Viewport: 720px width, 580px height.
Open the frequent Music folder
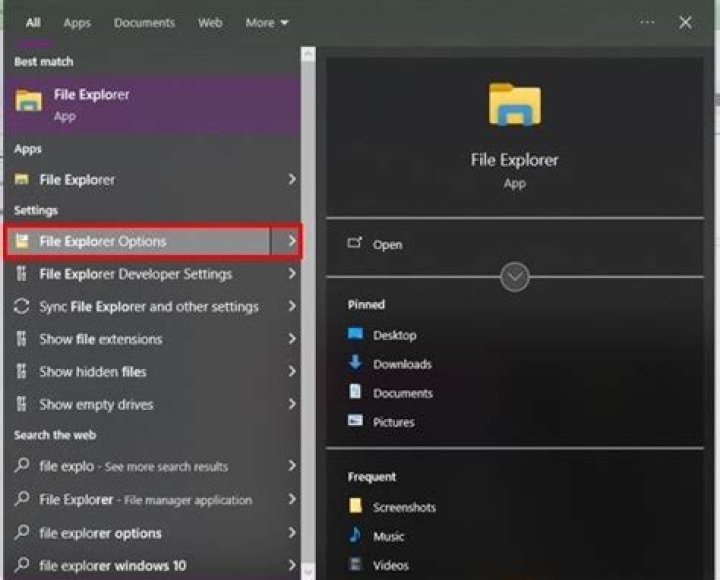[x=388, y=536]
